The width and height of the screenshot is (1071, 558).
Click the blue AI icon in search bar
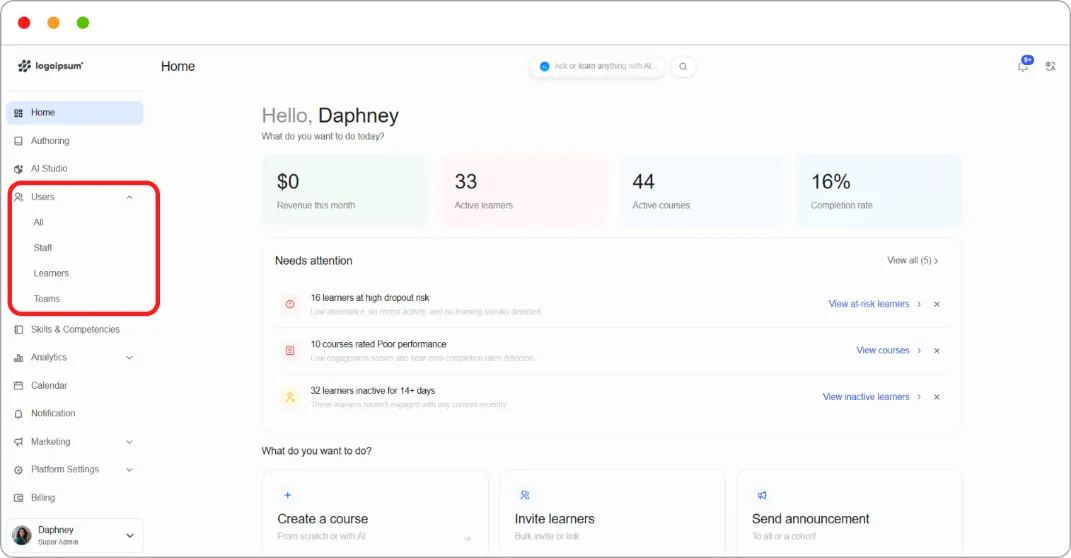pos(544,66)
